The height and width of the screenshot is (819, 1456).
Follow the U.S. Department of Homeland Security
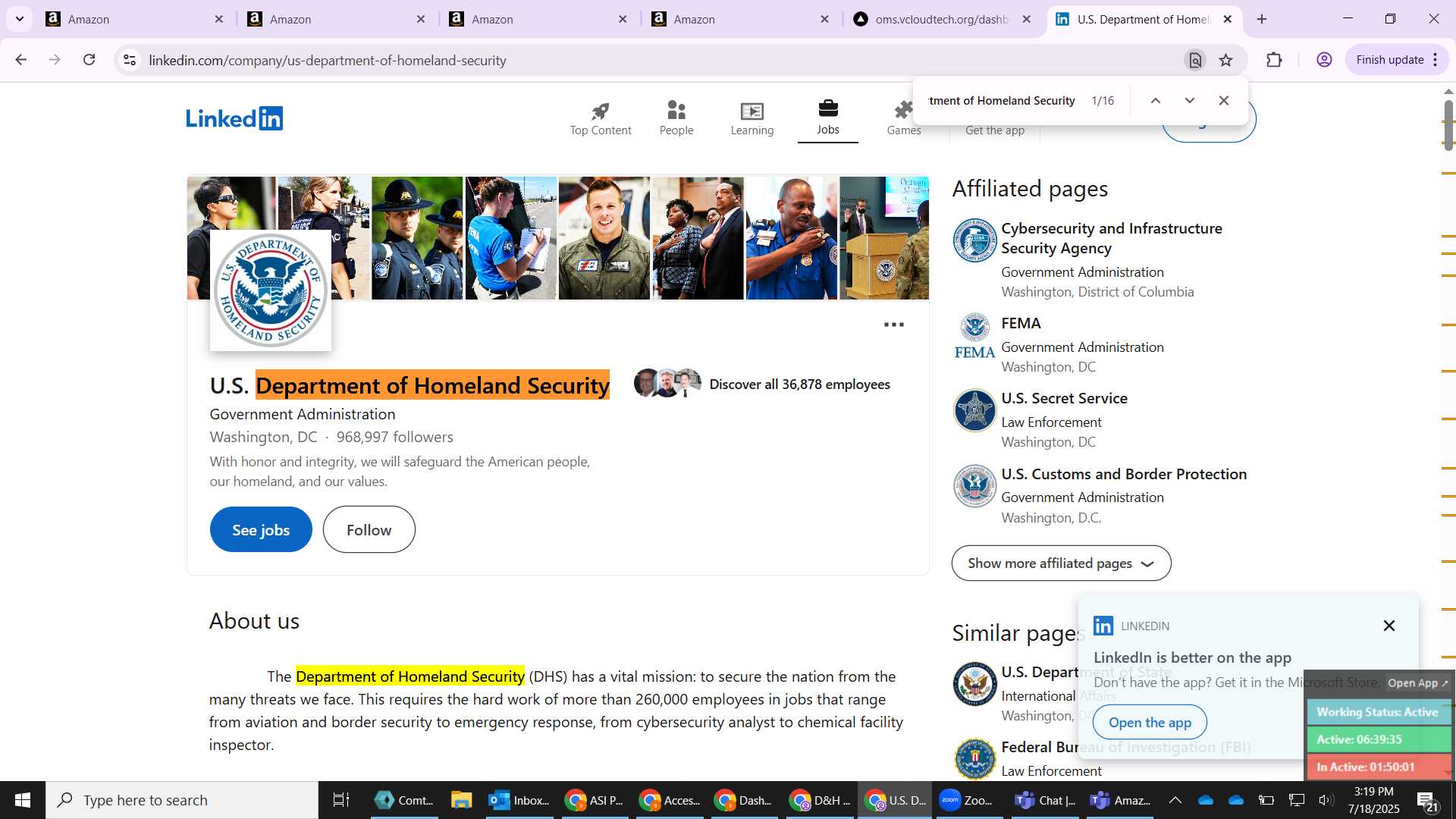pyautogui.click(x=369, y=529)
